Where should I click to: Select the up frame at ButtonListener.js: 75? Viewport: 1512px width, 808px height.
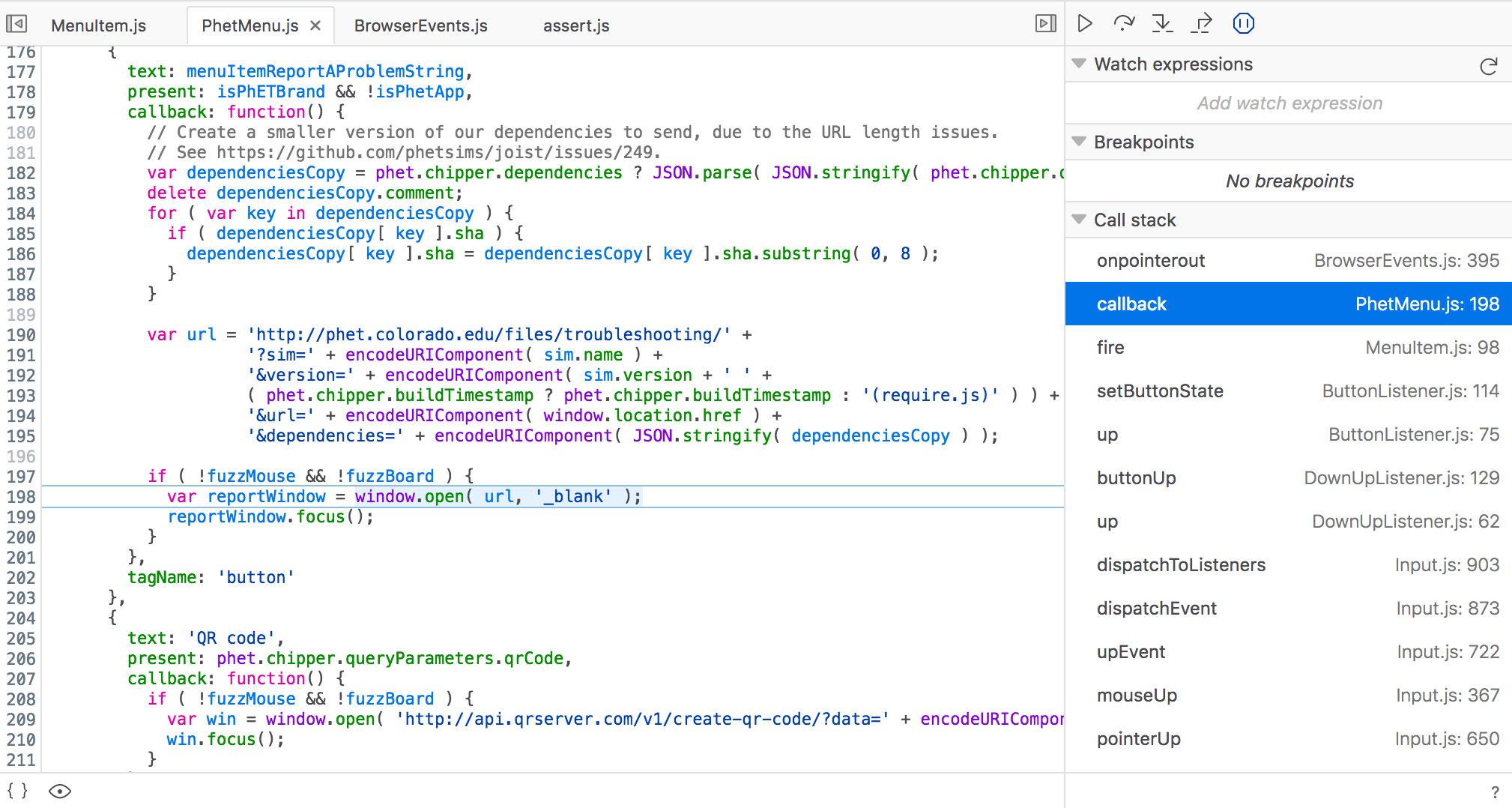pos(1289,434)
